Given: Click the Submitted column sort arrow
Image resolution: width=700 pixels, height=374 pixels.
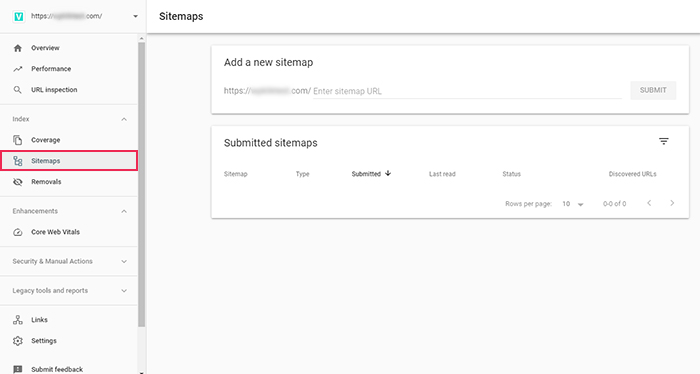Looking at the screenshot, I should 388,174.
